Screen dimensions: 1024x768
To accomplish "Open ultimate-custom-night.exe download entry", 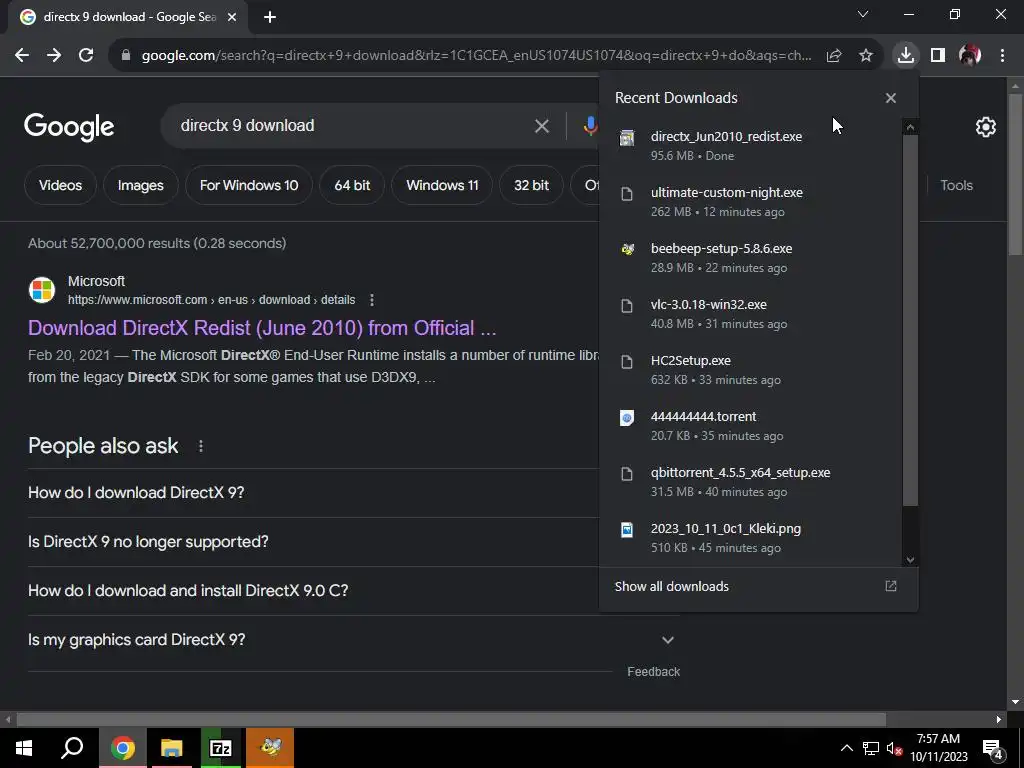I will (x=751, y=202).
